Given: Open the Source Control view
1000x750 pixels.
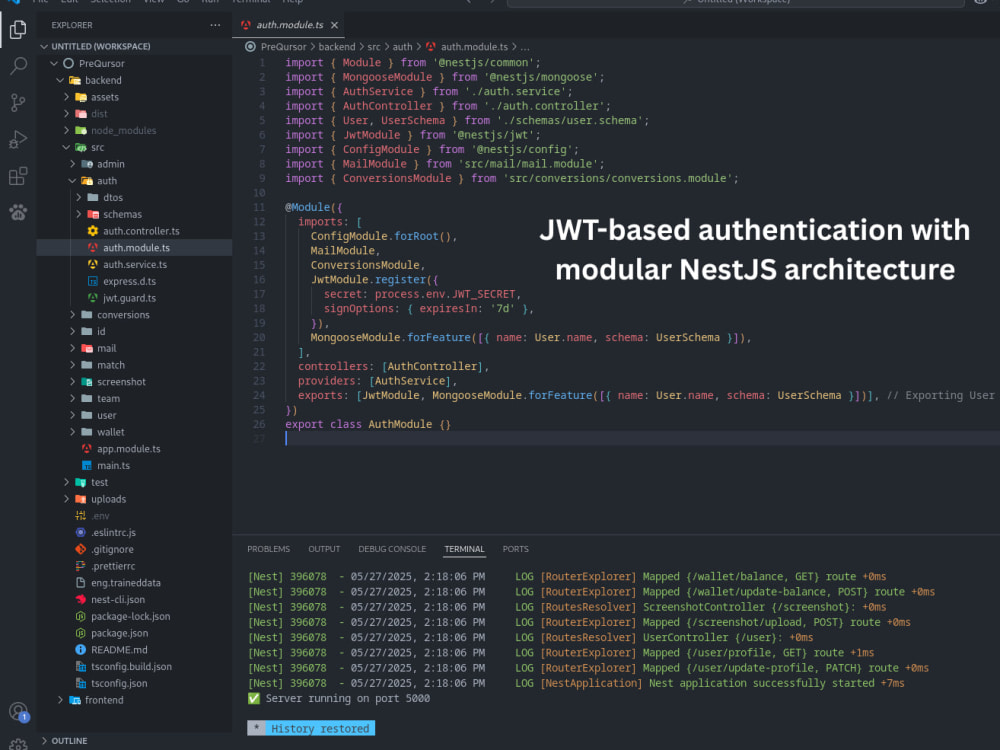Looking at the screenshot, I should (18, 102).
